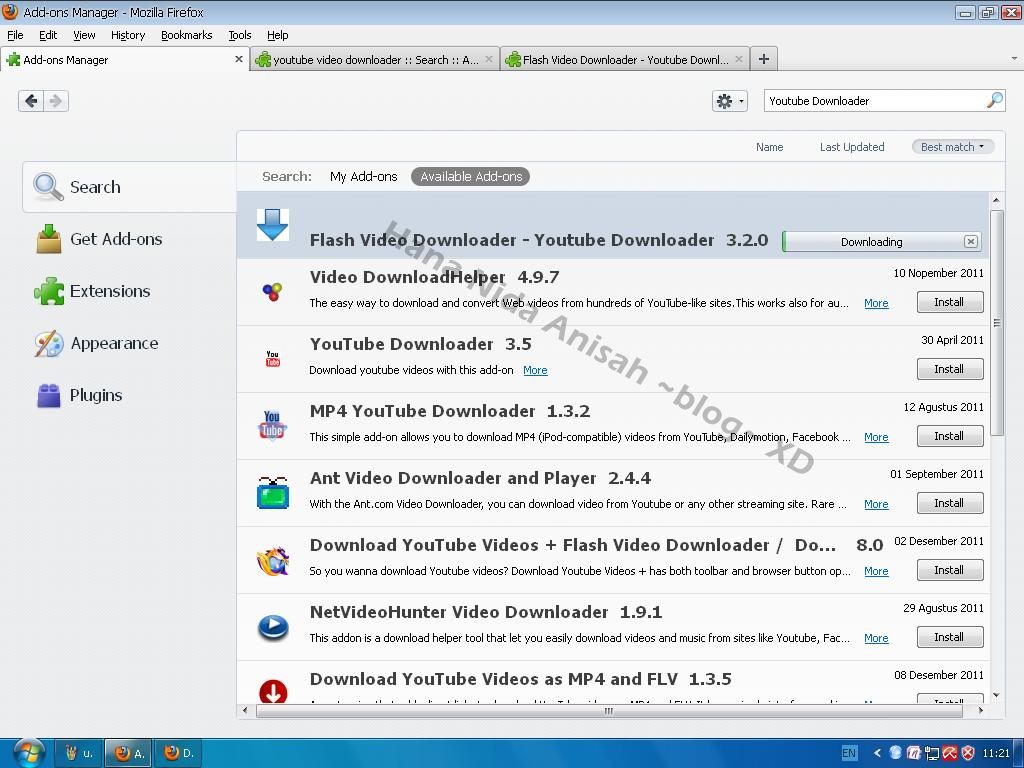Click the forward navigation arrow
This screenshot has width=1024, height=768.
tap(56, 101)
